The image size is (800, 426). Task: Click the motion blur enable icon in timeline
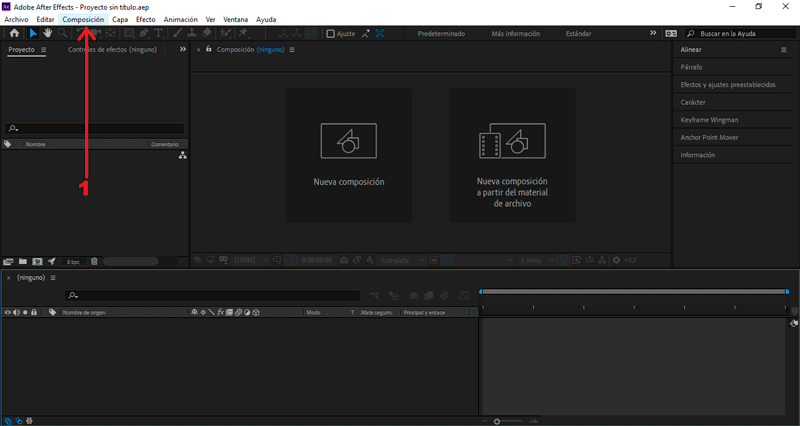click(x=444, y=295)
